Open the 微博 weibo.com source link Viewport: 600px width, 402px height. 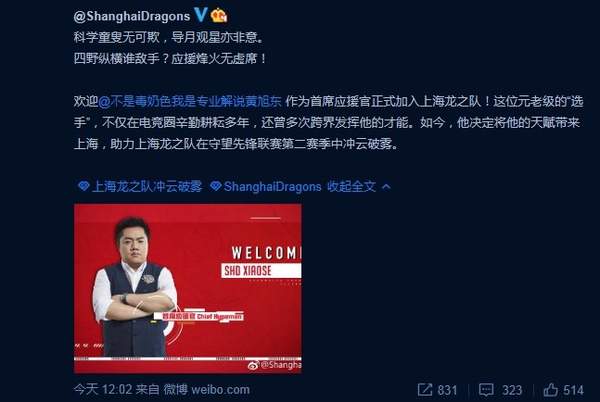pos(207,389)
